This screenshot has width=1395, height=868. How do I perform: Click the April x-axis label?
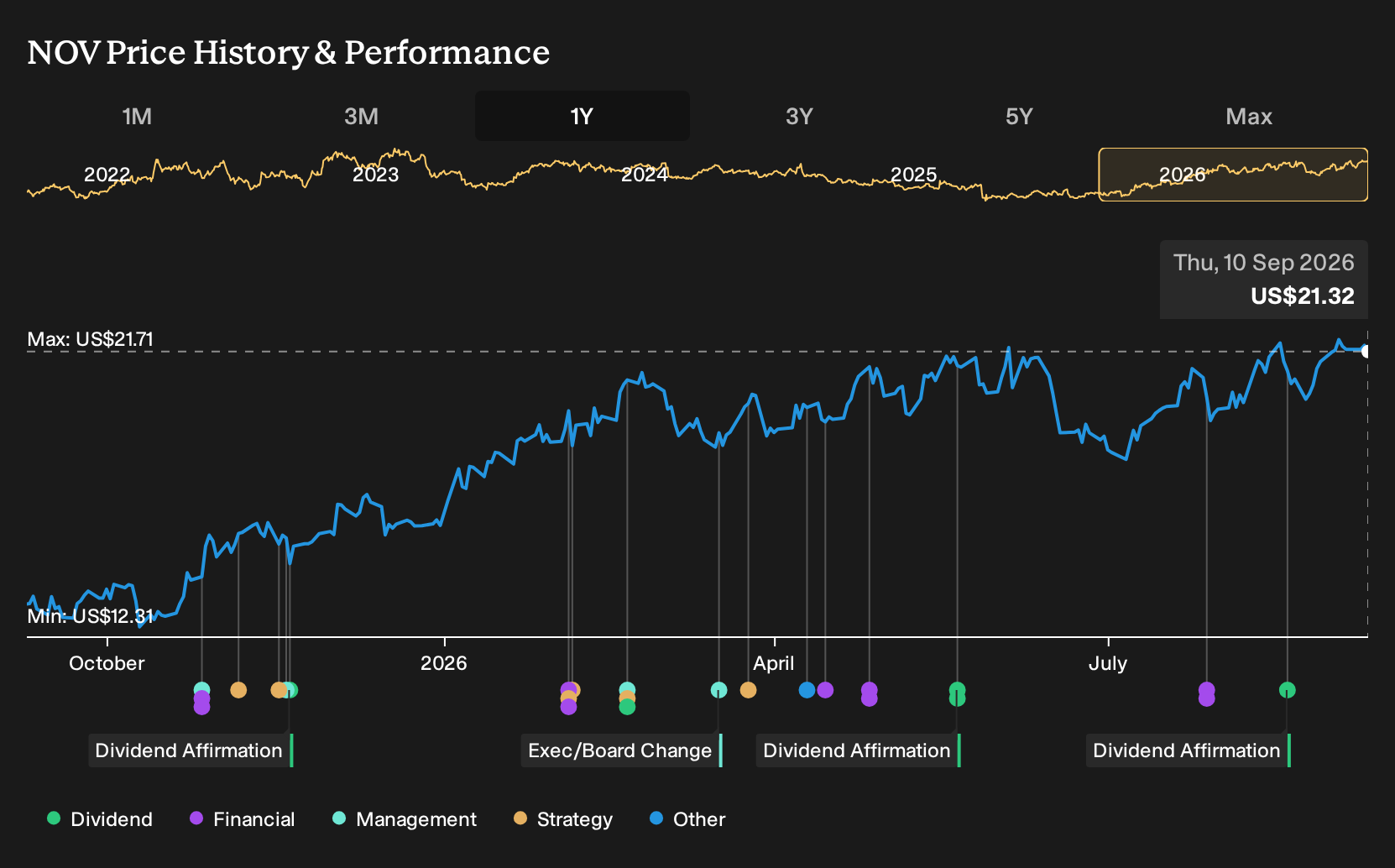tap(773, 663)
